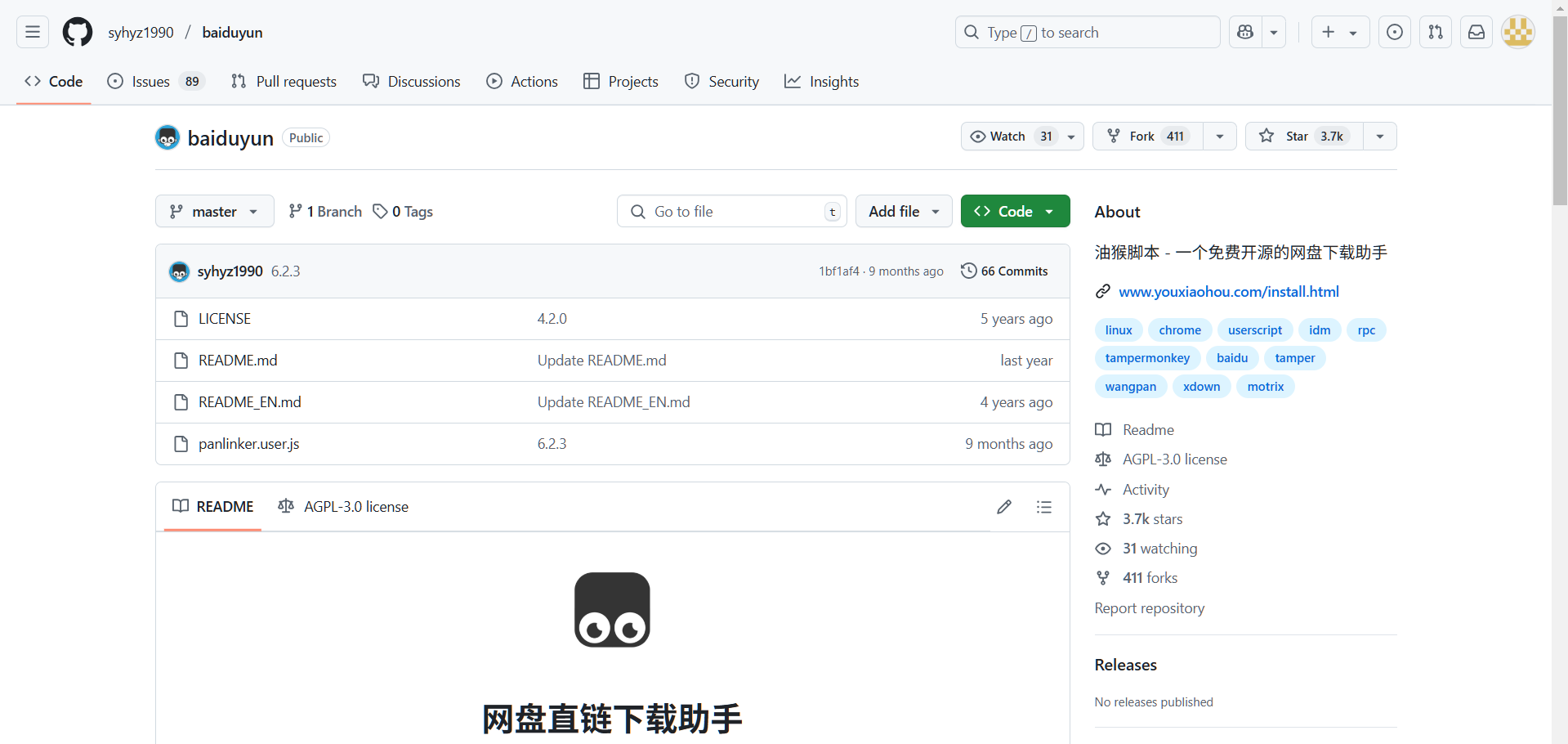
Task: Open the README outline list icon
Action: coord(1043,507)
